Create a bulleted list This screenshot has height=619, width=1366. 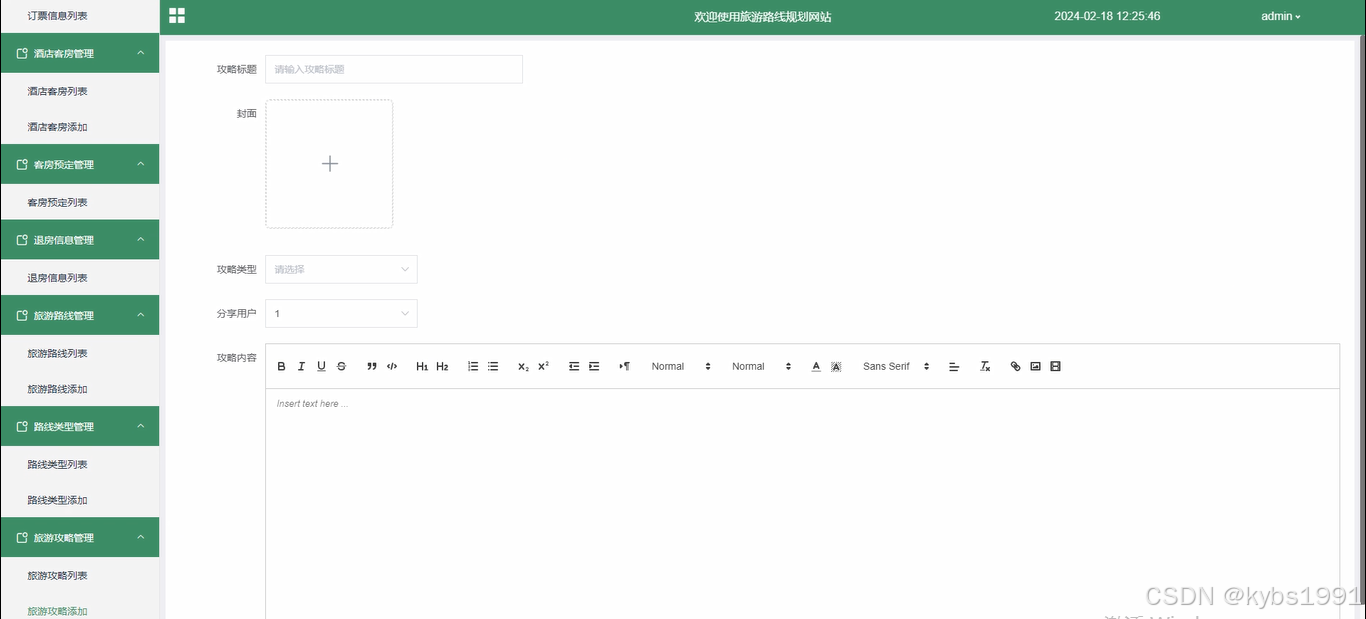tap(493, 366)
